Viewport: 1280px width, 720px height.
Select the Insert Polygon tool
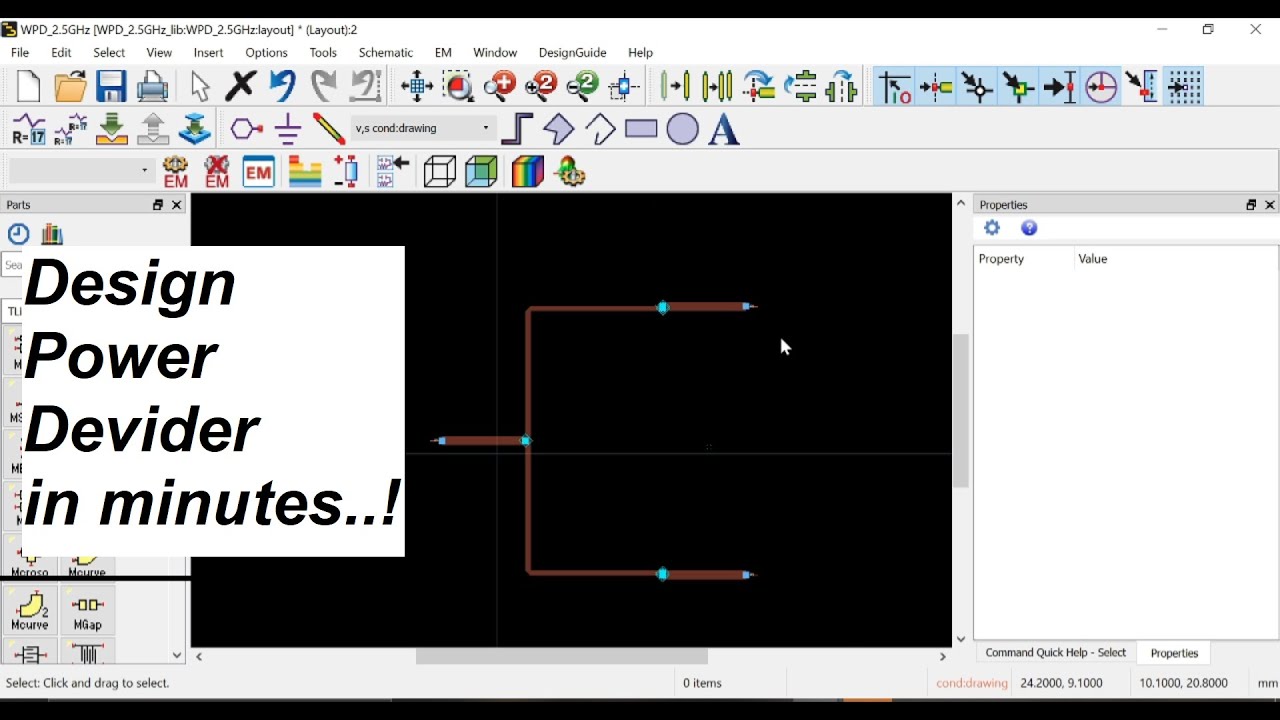point(558,129)
